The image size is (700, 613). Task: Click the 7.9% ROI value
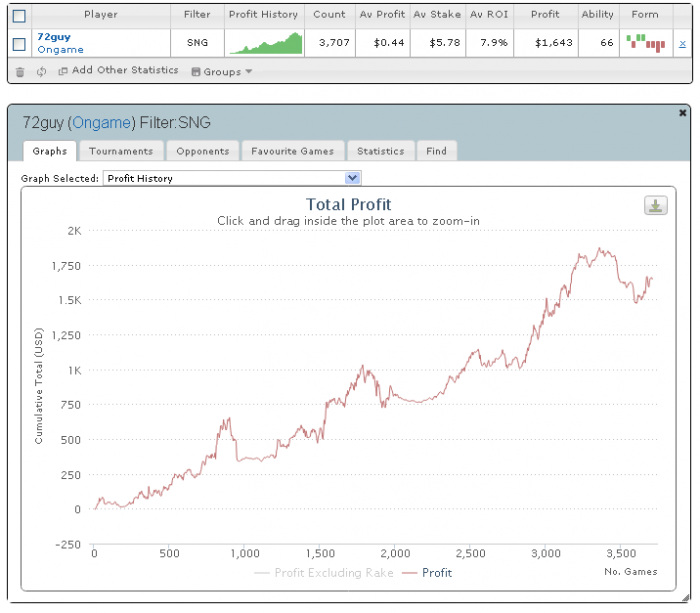[x=494, y=43]
